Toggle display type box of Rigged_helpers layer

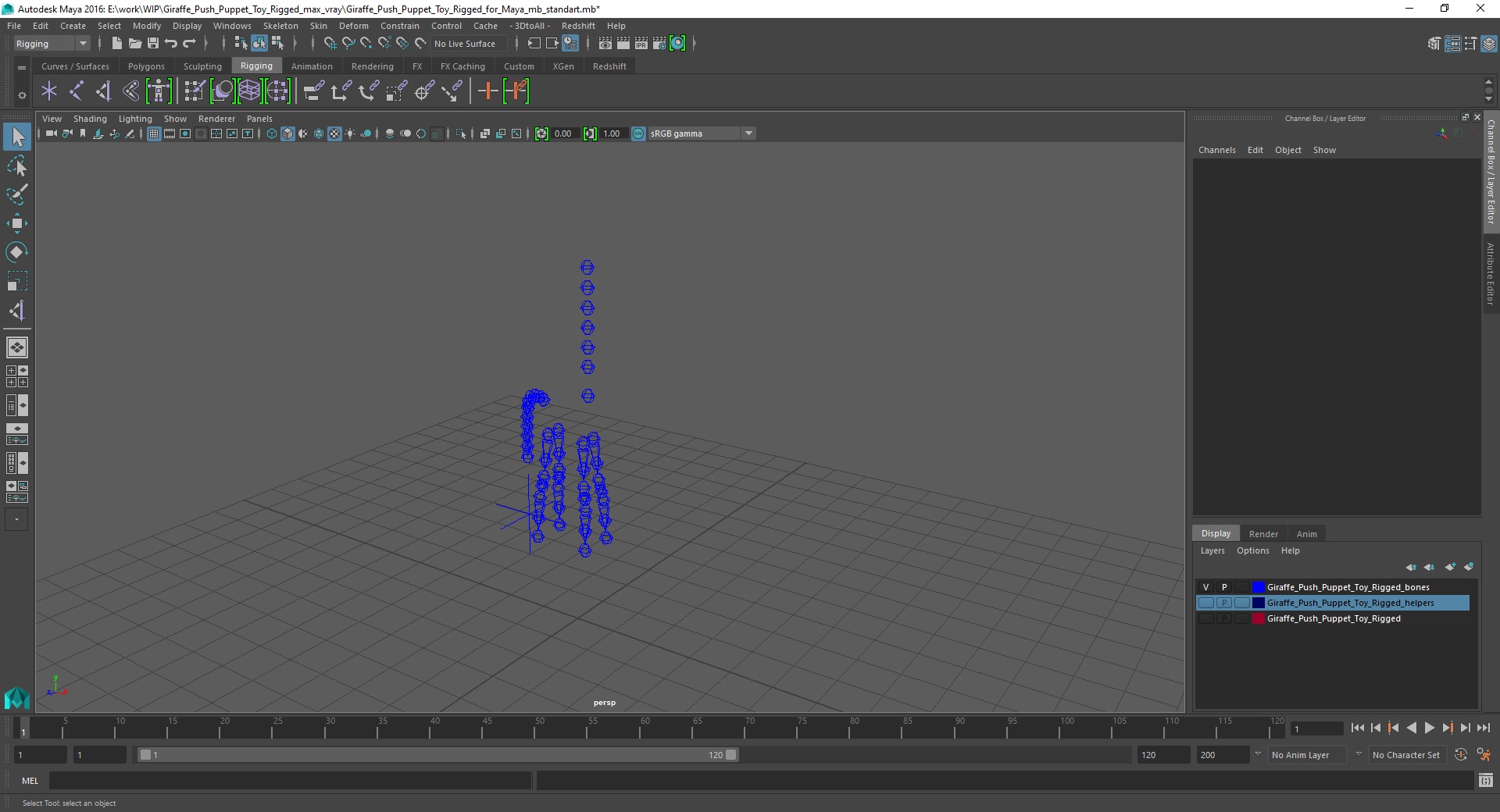tap(1242, 603)
